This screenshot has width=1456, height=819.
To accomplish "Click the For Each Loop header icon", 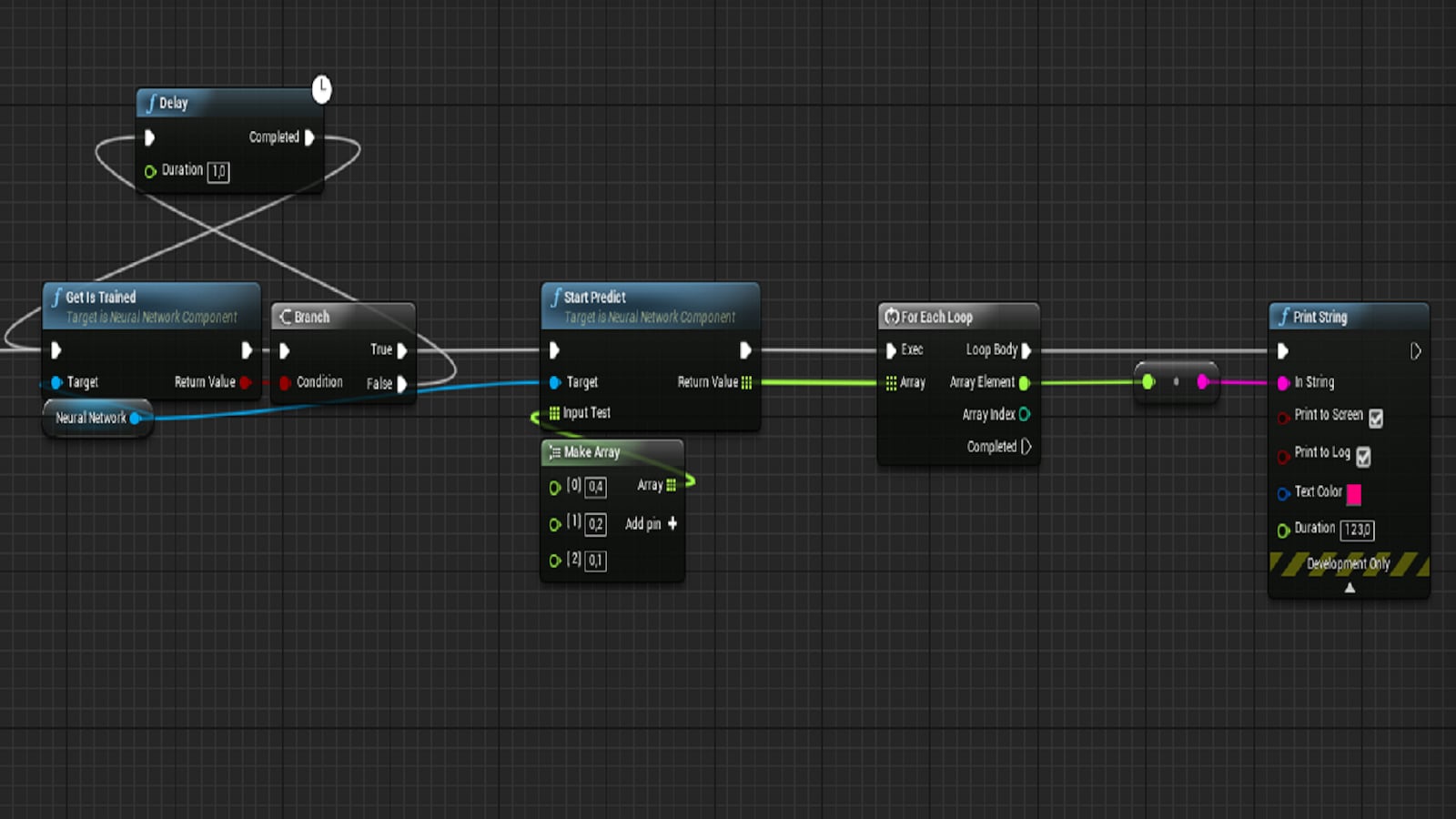I will coord(894,317).
